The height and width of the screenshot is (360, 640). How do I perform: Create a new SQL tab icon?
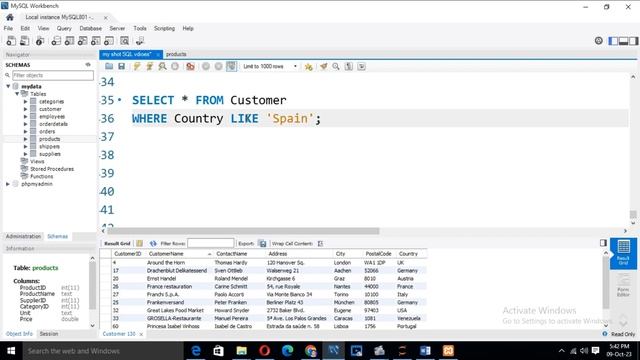tap(11, 41)
